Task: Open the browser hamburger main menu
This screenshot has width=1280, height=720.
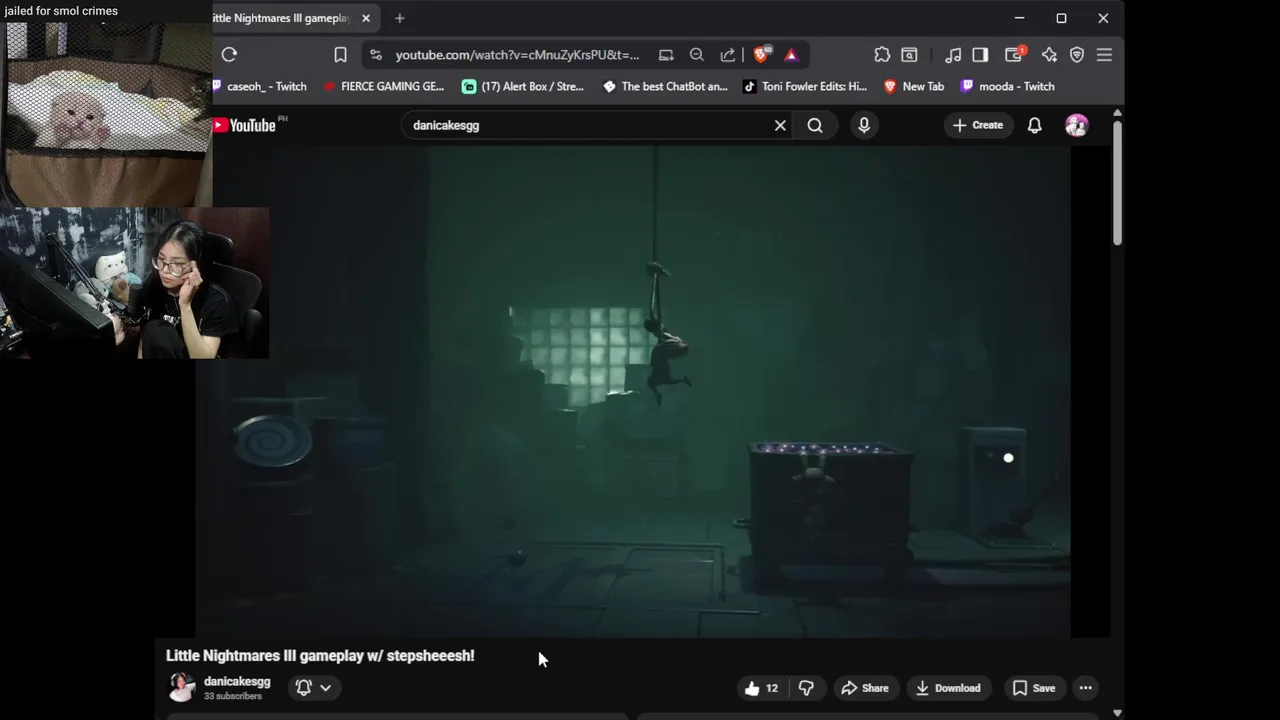Action: (1104, 55)
